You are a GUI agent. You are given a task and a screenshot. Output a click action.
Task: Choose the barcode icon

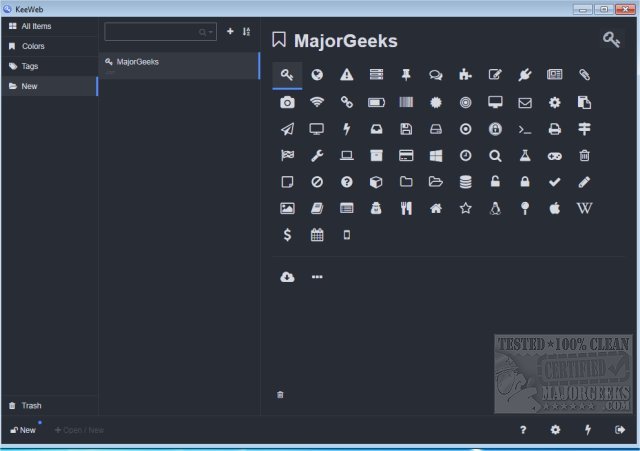point(406,102)
